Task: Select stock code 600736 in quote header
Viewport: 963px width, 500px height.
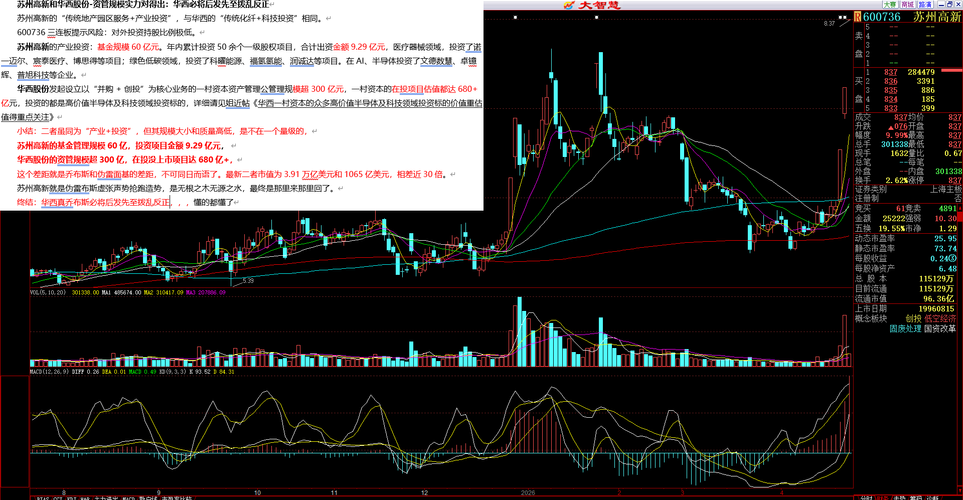Action: click(882, 17)
